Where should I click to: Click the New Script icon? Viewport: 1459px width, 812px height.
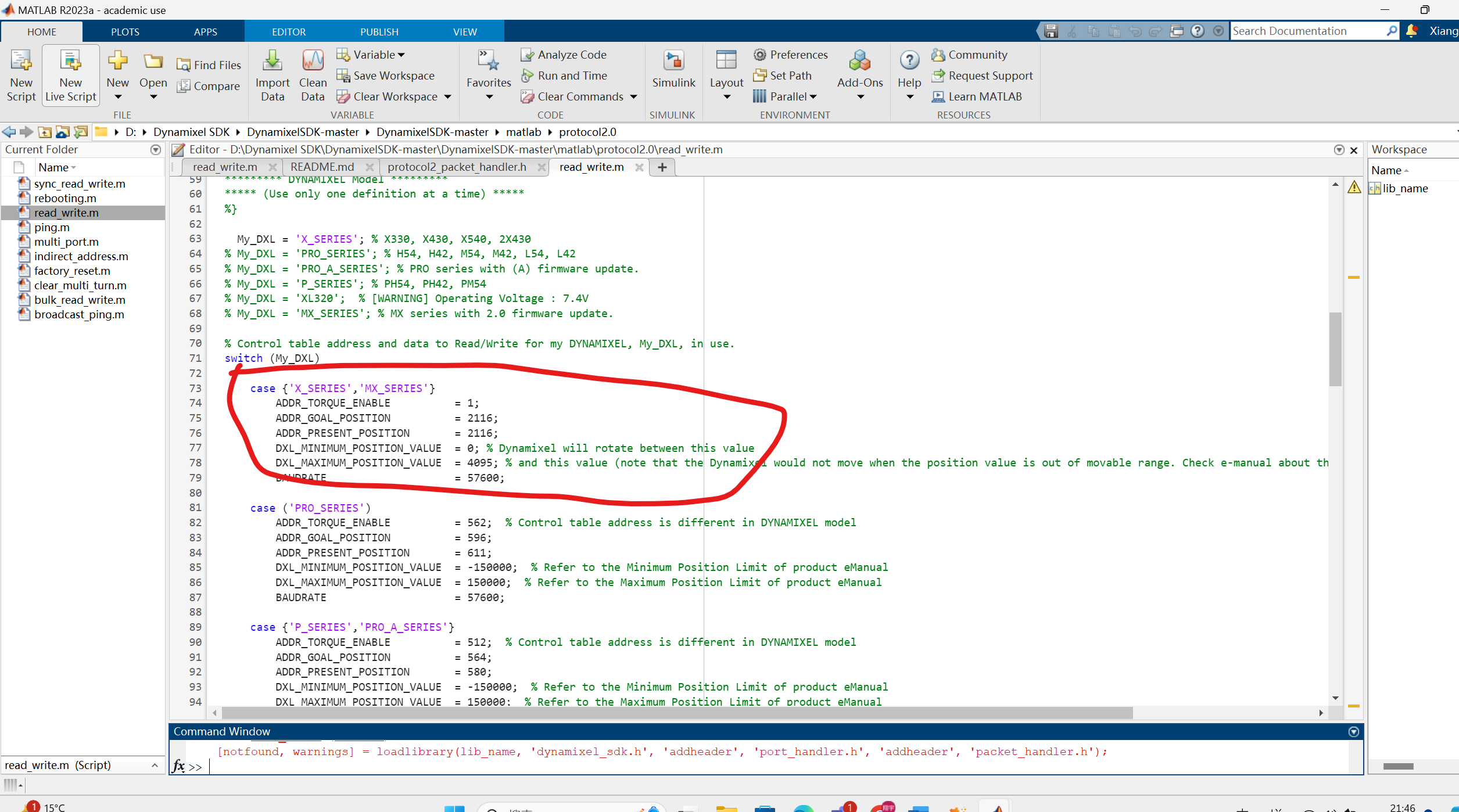21,76
